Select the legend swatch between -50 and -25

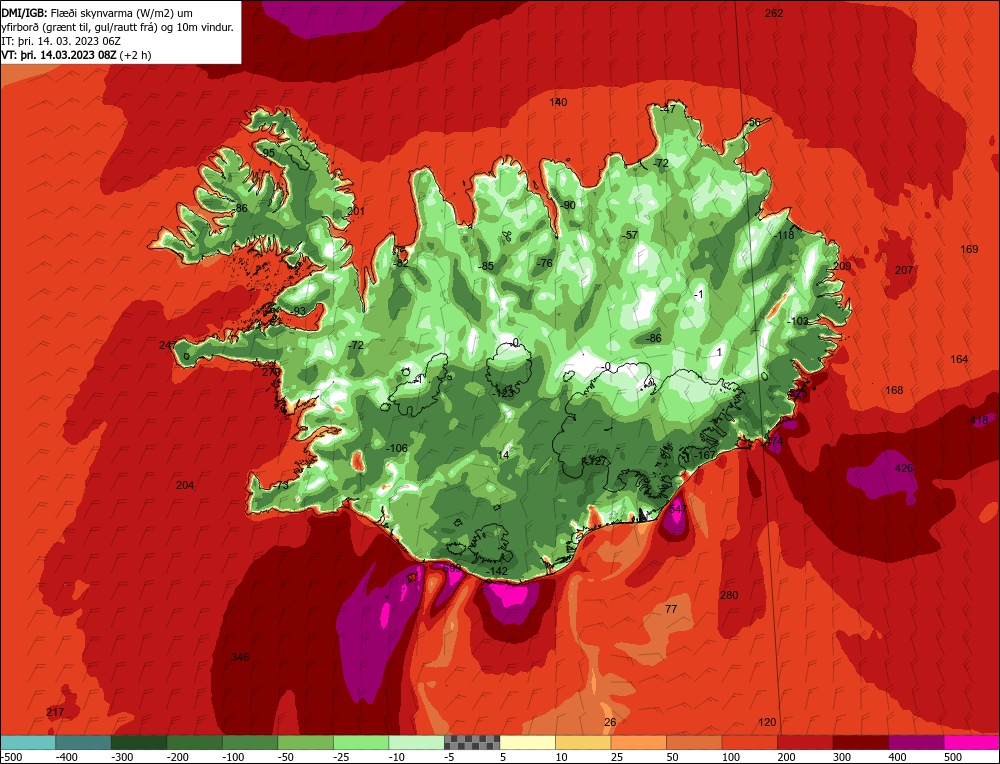305,742
